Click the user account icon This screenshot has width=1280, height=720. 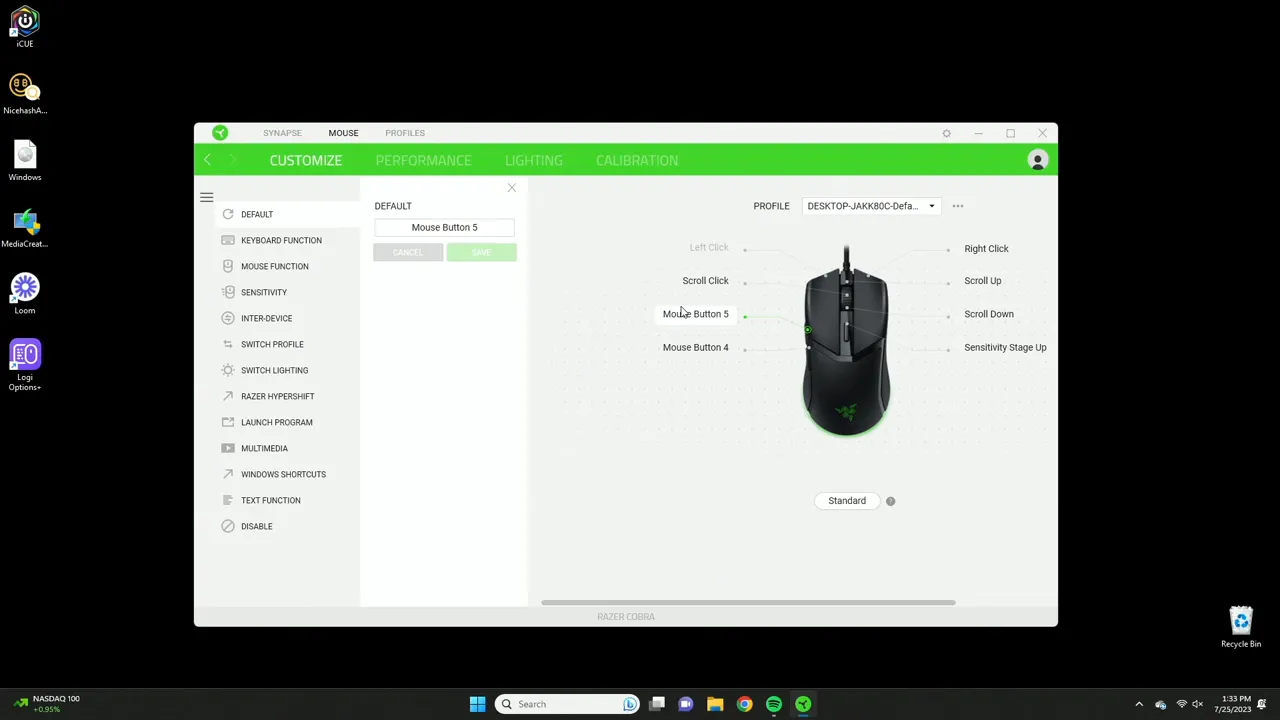[1037, 160]
